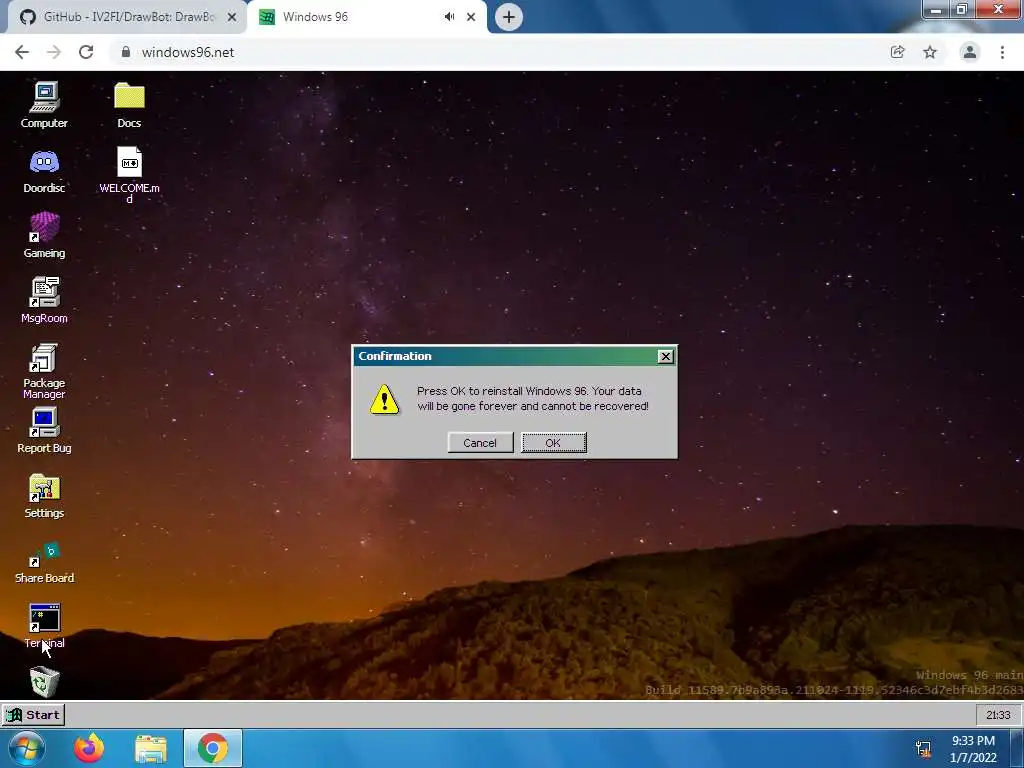This screenshot has width=1024, height=768.
Task: Select the Doordisc desktop icon
Action: (x=44, y=170)
